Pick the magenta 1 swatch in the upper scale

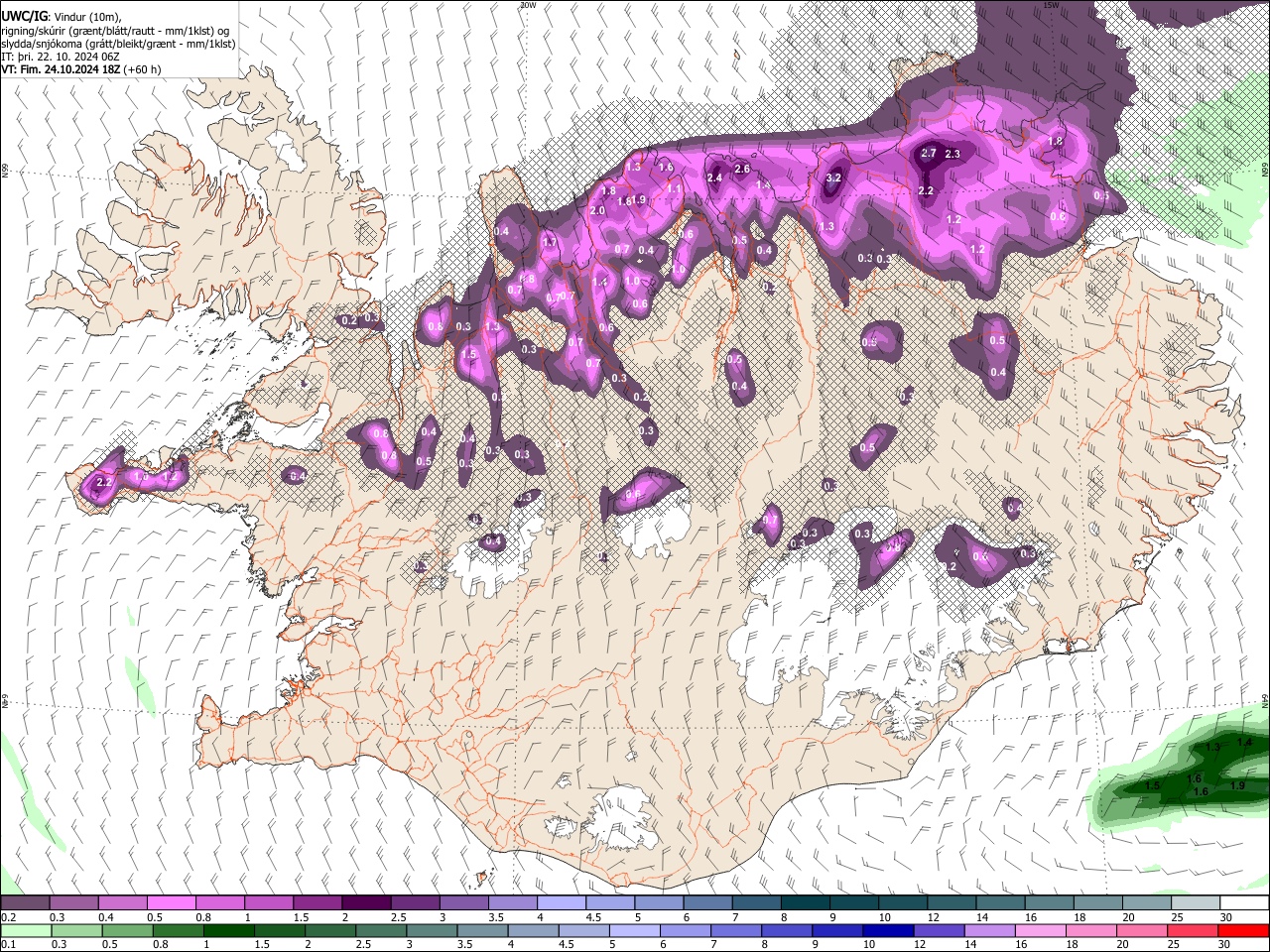(x=269, y=903)
